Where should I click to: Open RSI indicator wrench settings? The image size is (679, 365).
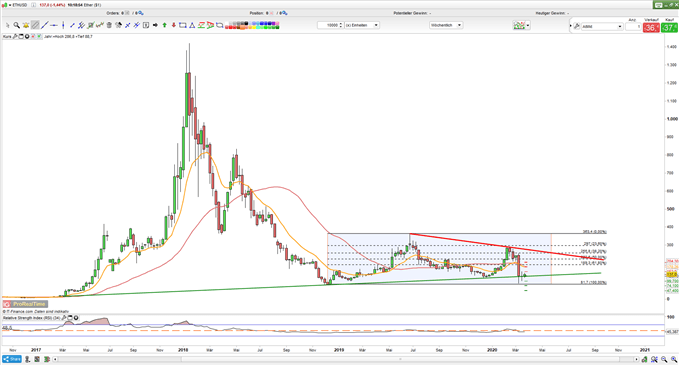pos(63,318)
